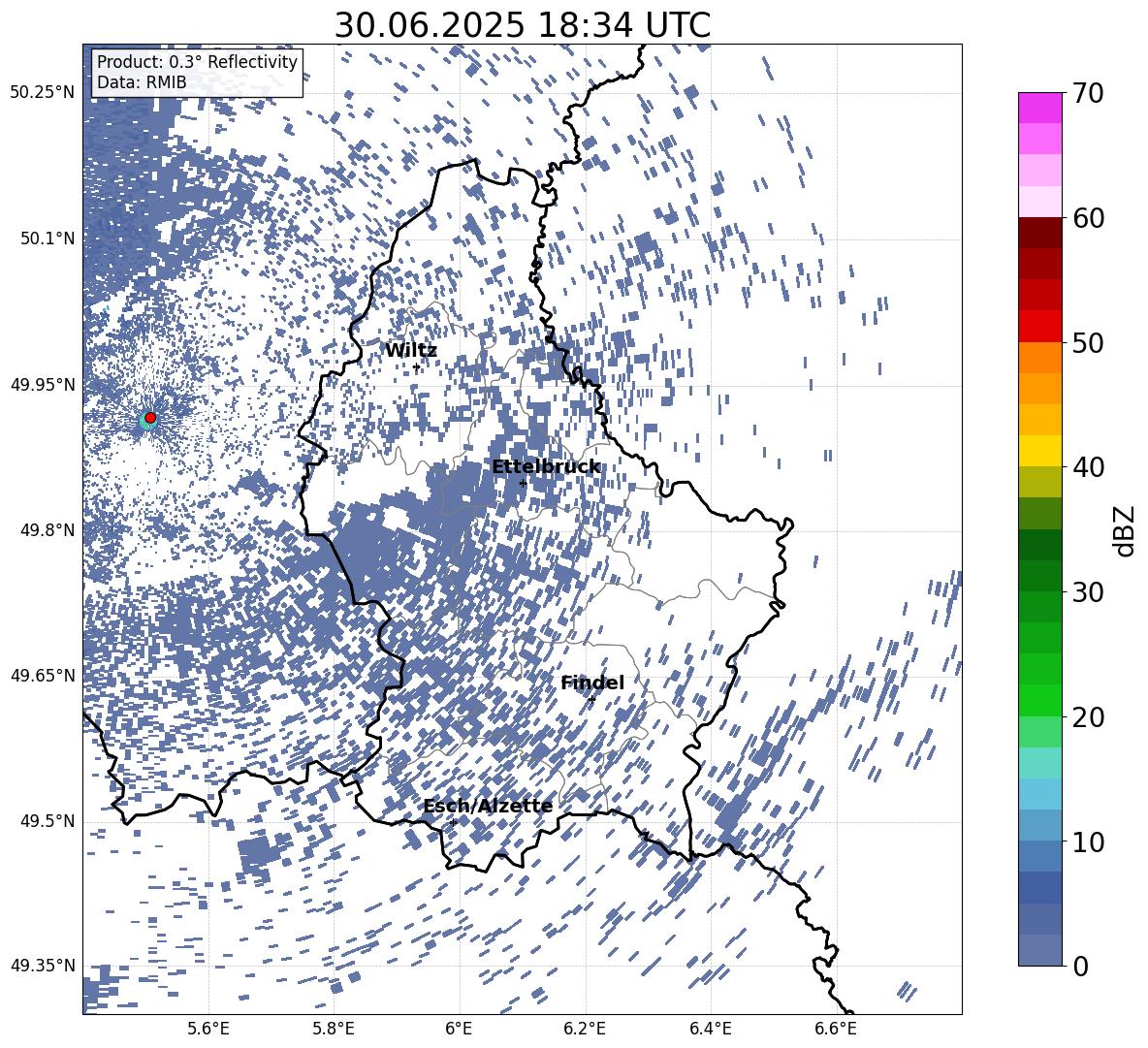Click the 6.6°E longitude label
Screen dimensions: 1148x1048
(x=836, y=1029)
